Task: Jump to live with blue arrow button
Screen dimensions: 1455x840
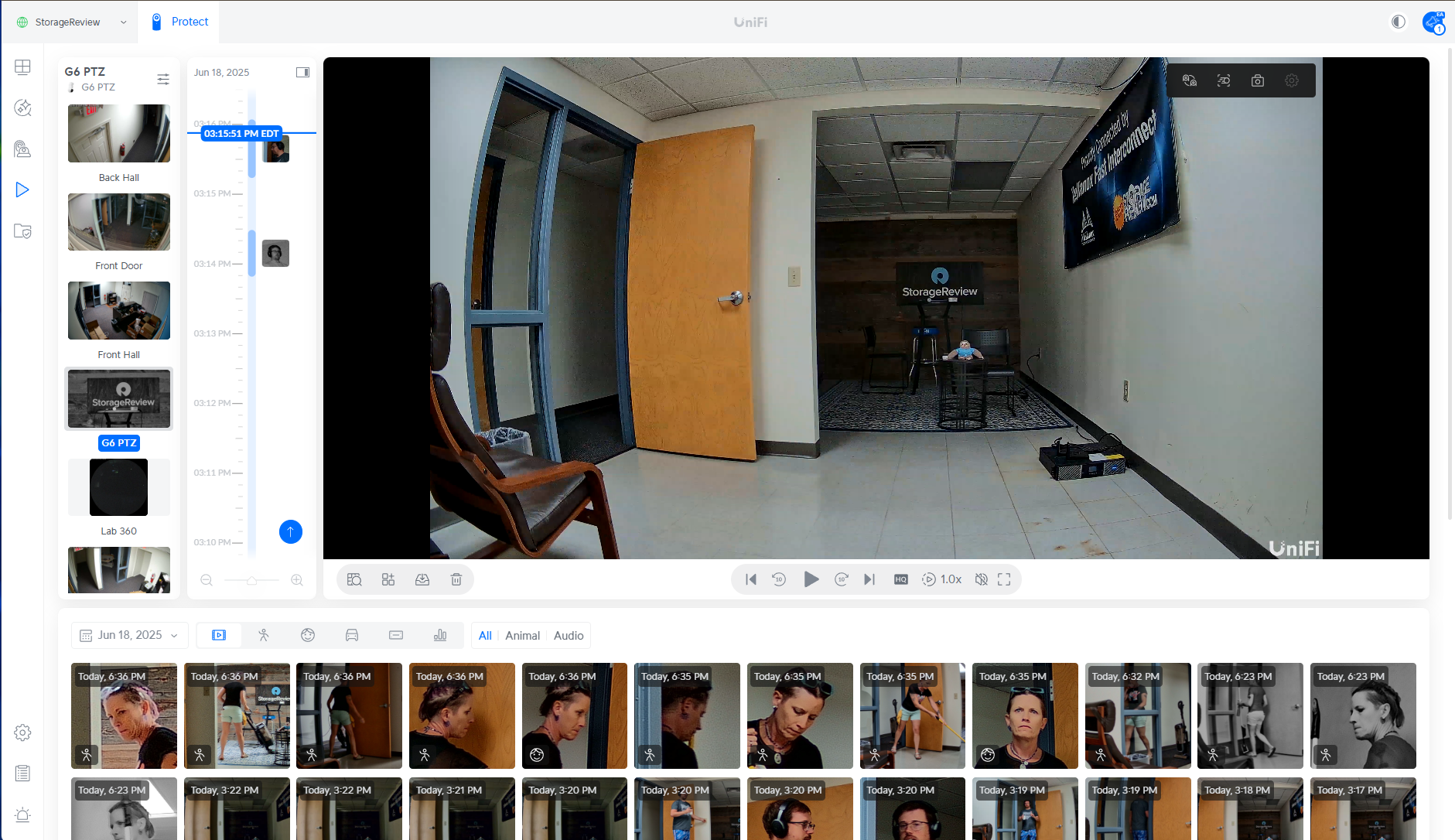Action: tap(291, 531)
